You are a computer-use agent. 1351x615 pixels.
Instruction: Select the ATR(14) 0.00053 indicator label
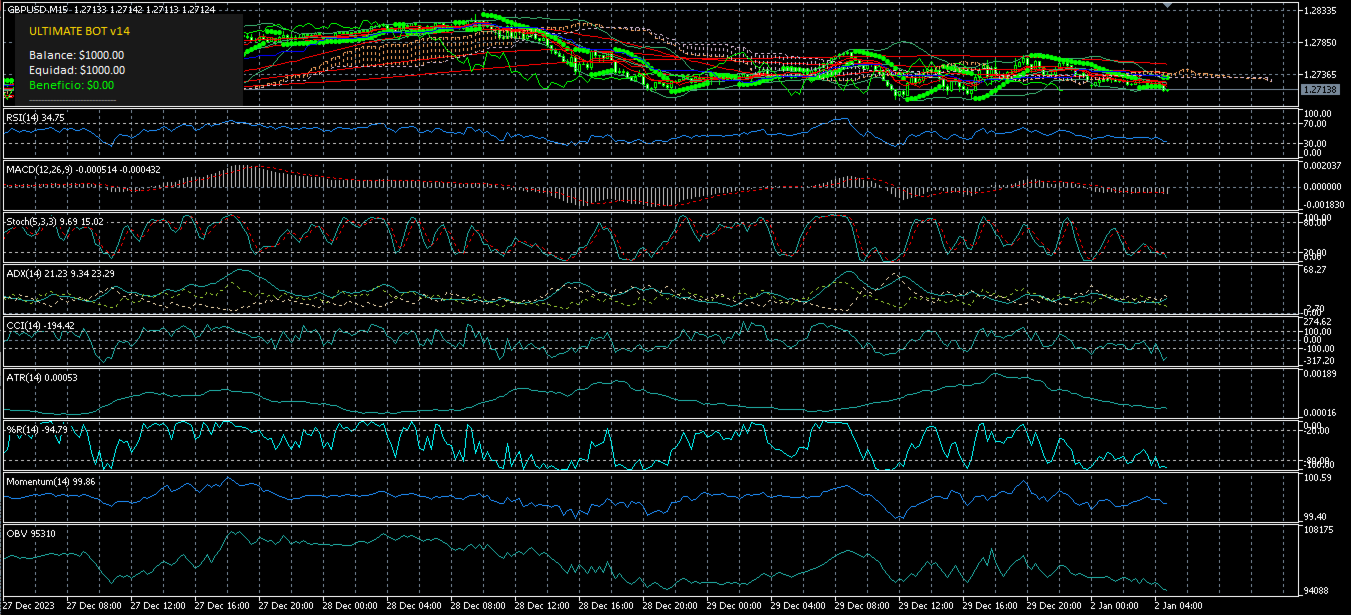pos(42,377)
